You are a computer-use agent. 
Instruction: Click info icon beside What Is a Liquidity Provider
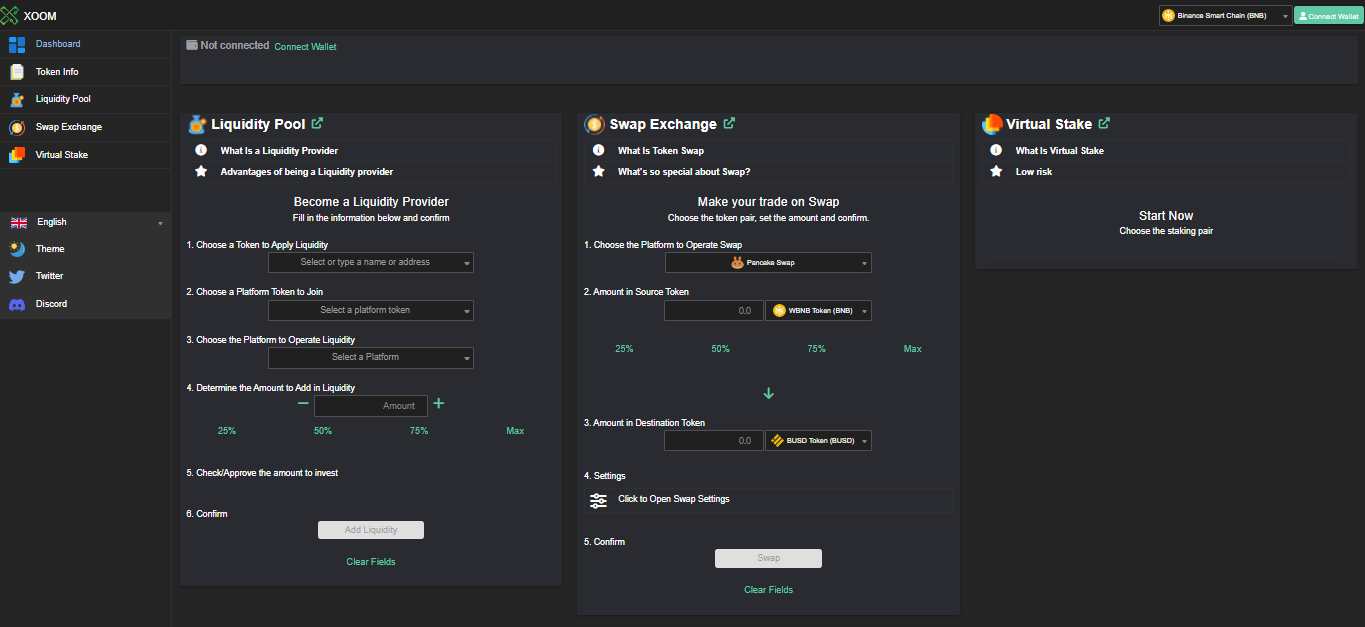[x=200, y=150]
